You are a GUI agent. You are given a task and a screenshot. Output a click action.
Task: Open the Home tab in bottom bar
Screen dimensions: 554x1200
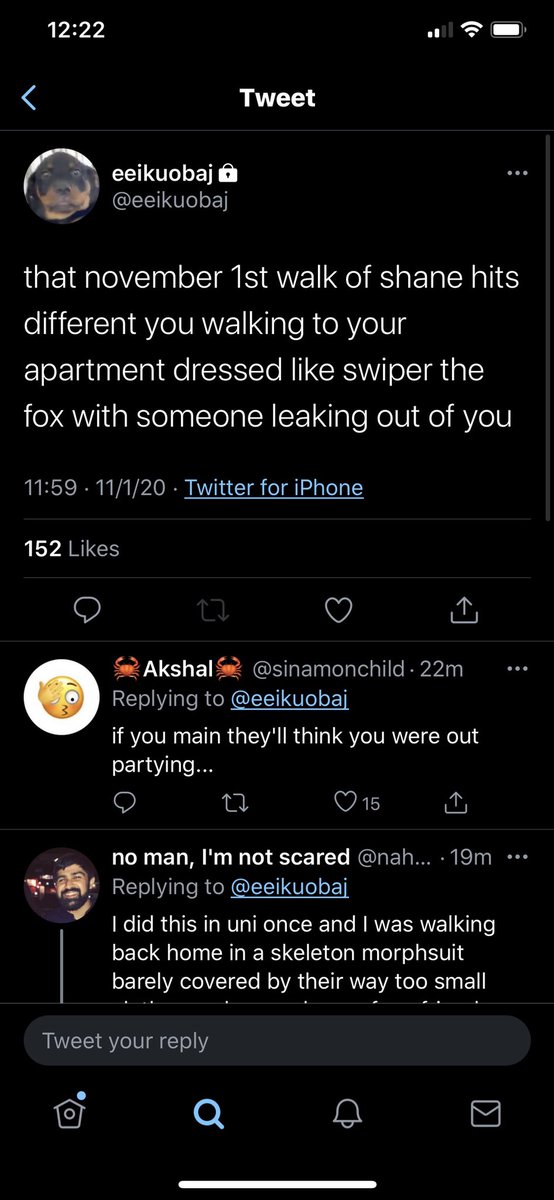(x=68, y=1113)
